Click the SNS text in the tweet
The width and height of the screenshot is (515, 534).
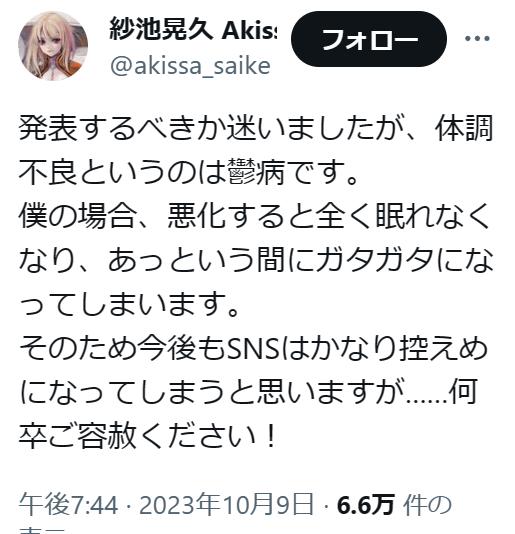253,349
